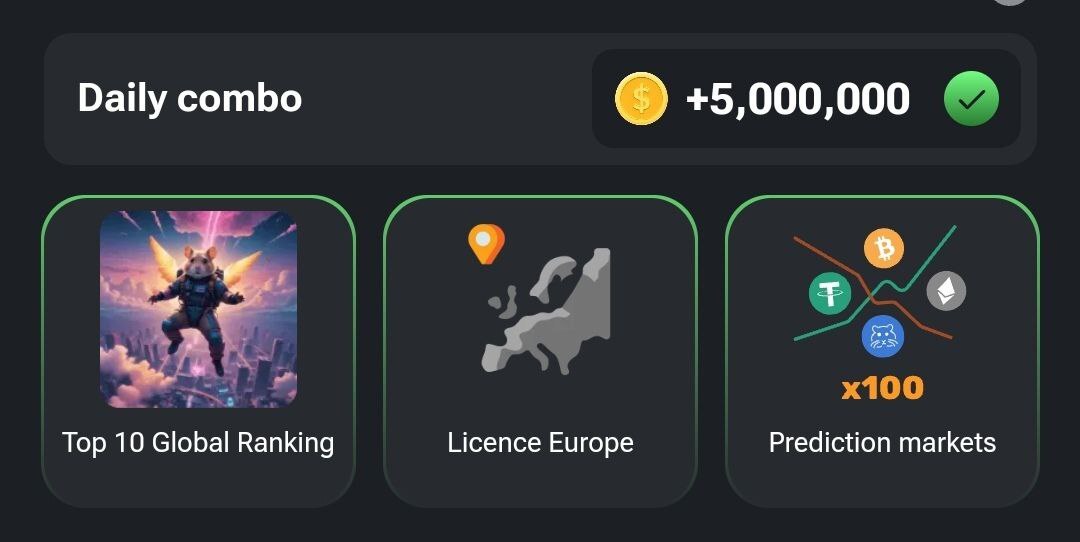Tap the green Tether coin icon
The width and height of the screenshot is (1080, 542).
pos(830,294)
